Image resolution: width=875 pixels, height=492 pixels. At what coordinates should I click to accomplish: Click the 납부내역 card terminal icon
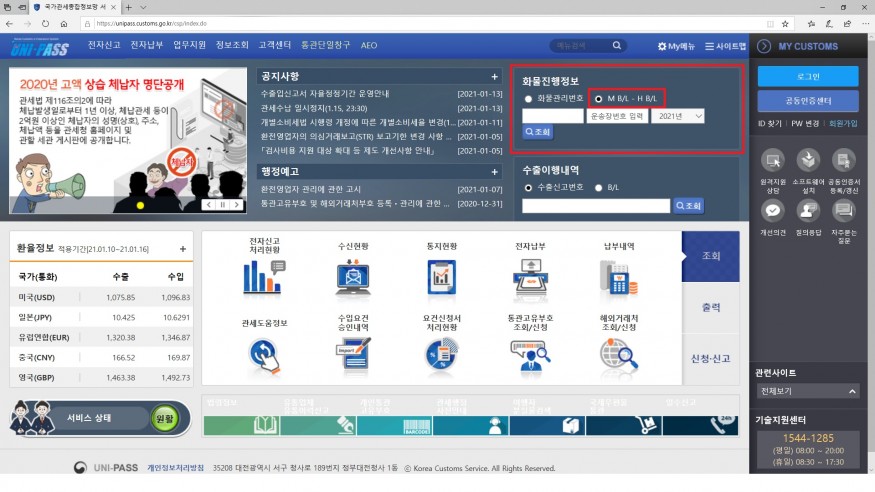(x=618, y=276)
